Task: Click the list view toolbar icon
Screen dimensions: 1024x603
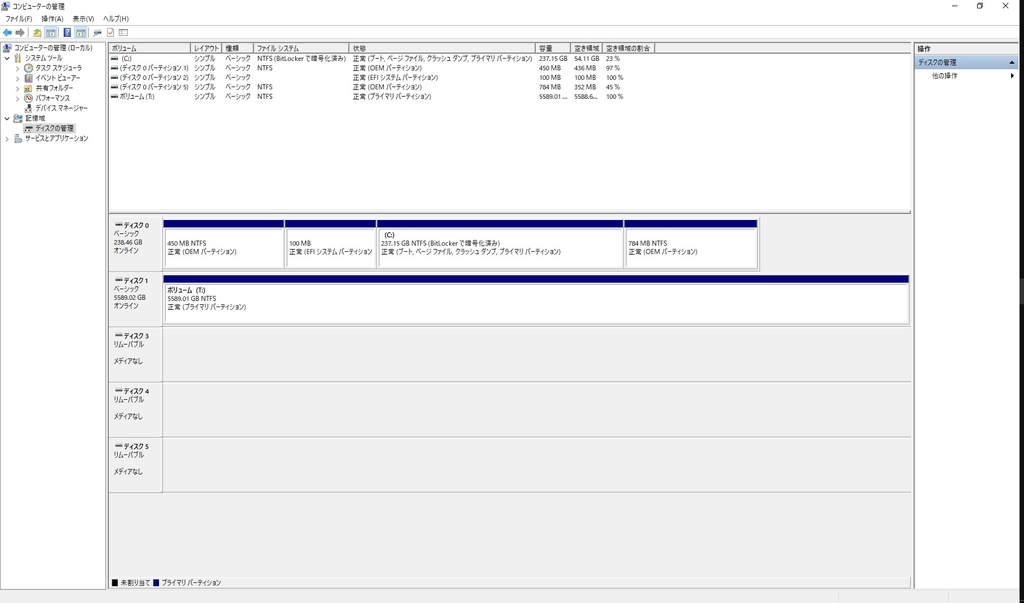Action: pos(123,33)
